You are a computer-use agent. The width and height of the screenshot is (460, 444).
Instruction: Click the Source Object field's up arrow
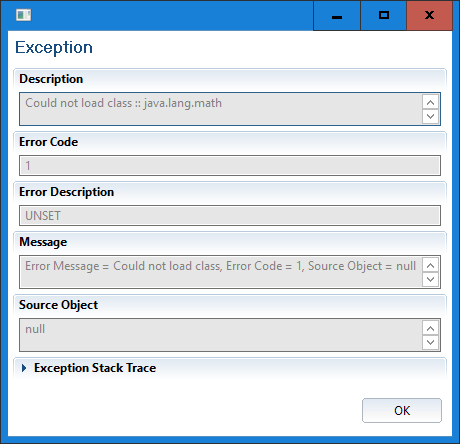430,328
